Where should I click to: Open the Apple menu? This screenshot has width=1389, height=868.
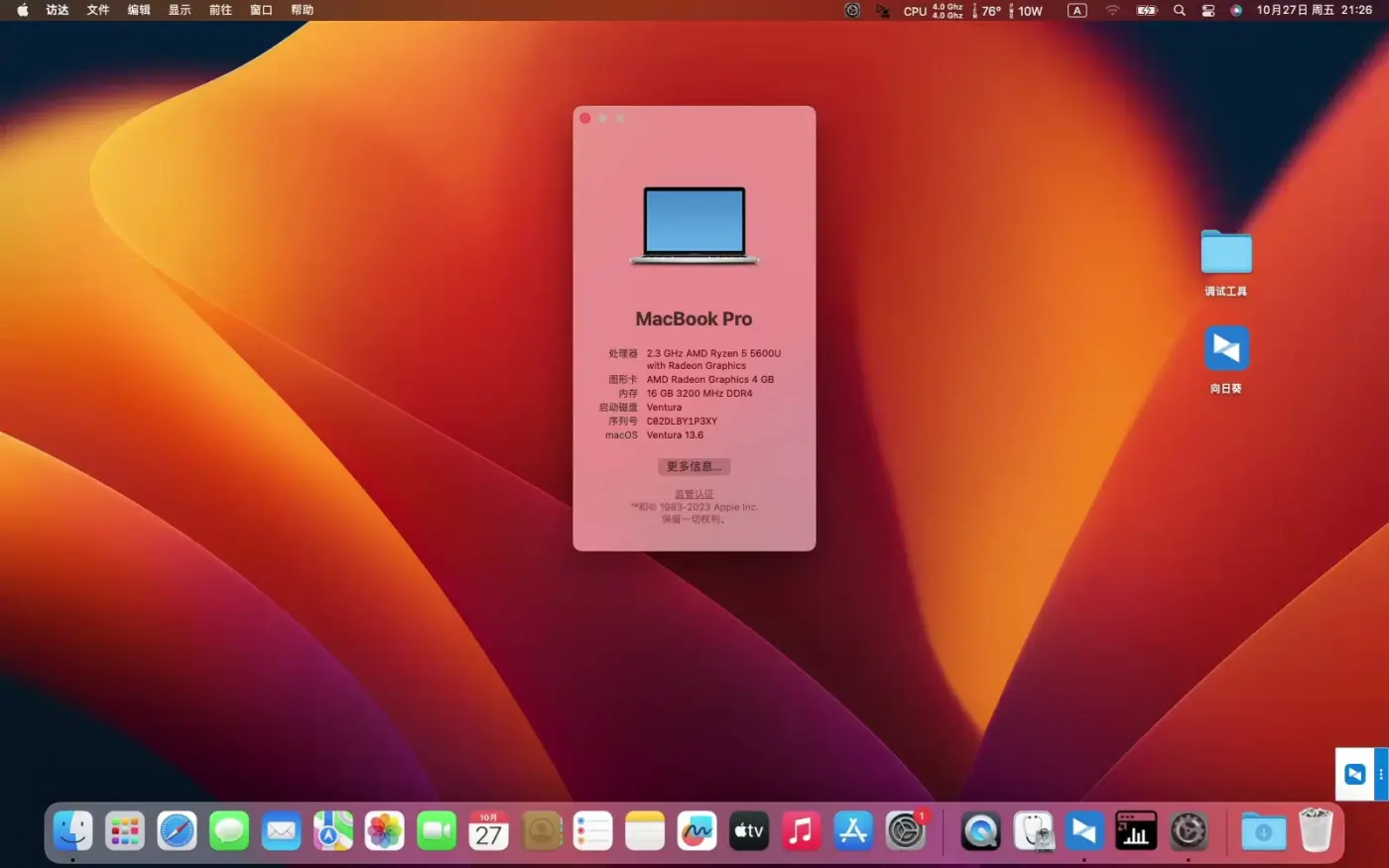[x=22, y=11]
